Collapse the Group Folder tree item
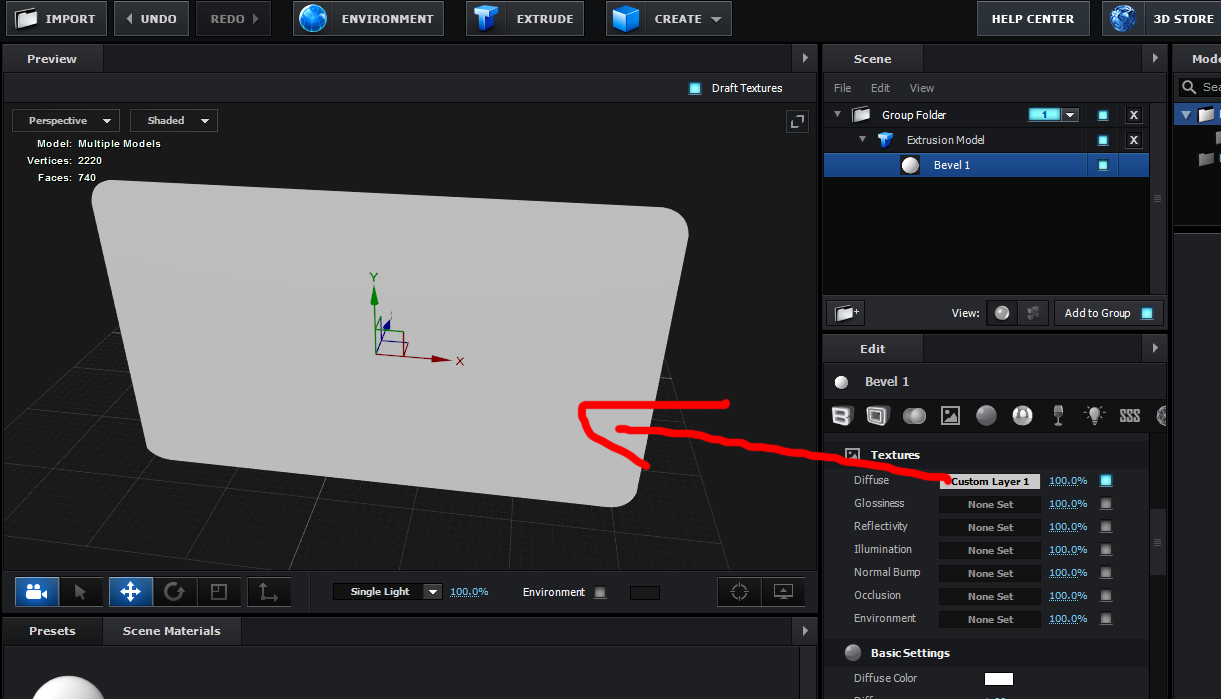 838,115
